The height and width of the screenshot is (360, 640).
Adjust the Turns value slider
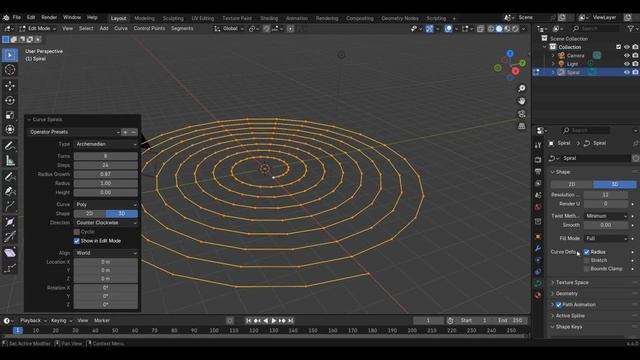(x=106, y=156)
